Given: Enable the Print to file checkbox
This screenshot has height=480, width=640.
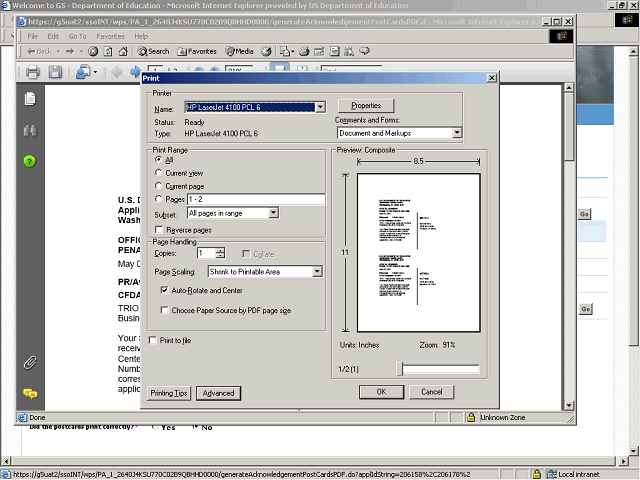Looking at the screenshot, I should [x=153, y=340].
